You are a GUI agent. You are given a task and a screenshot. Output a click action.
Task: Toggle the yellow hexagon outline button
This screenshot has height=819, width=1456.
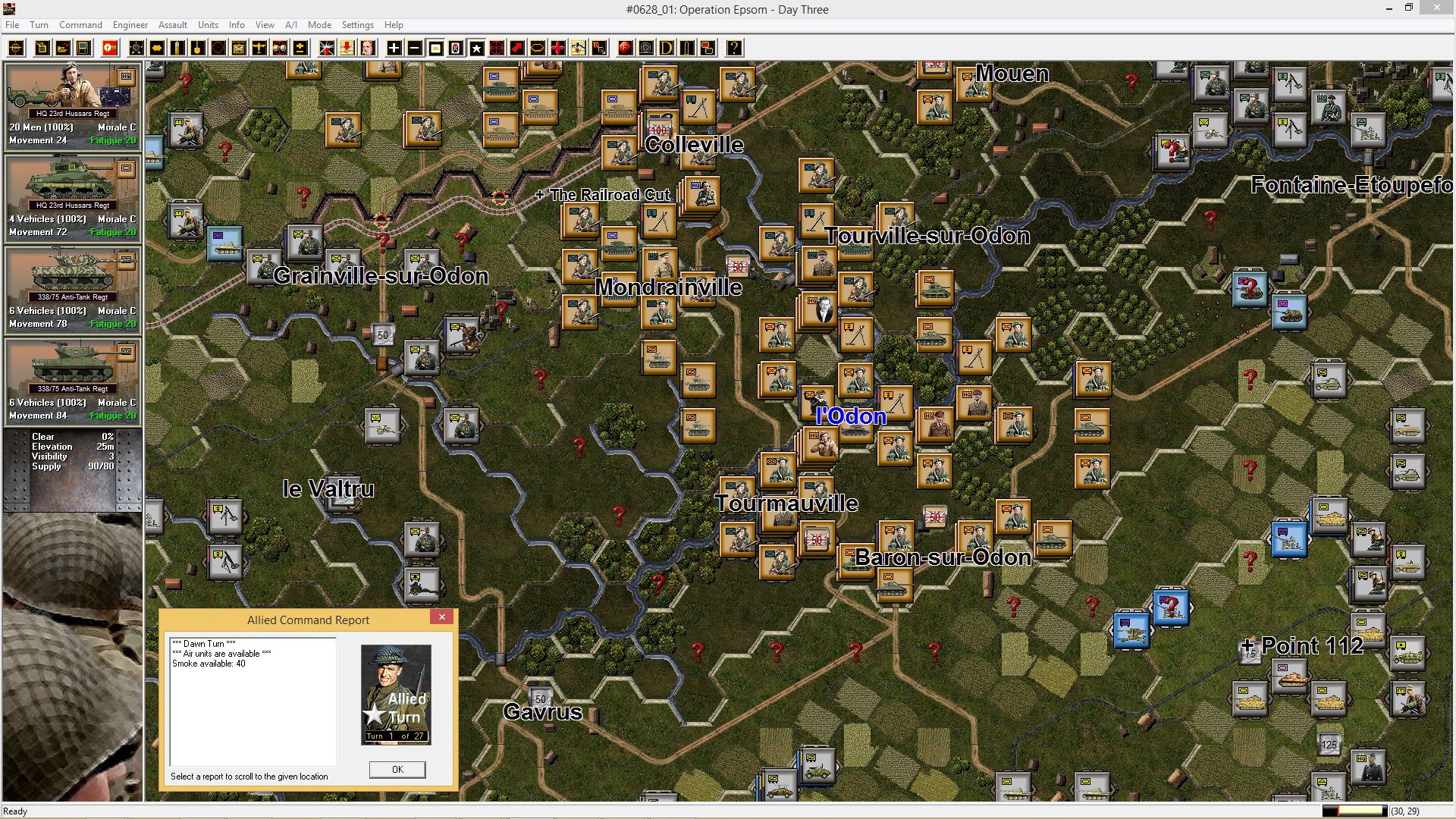[538, 48]
